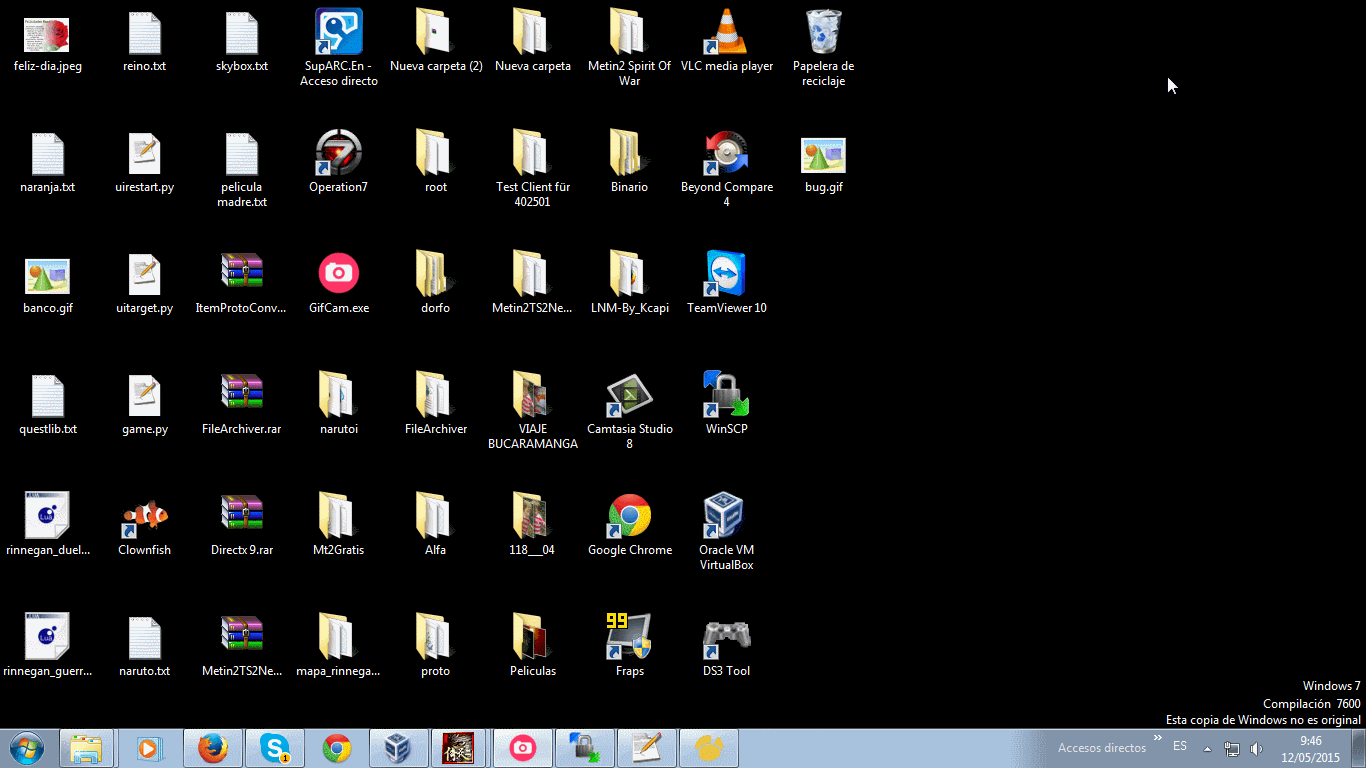Open the network tray icon
The image size is (1366, 768).
click(x=1232, y=749)
